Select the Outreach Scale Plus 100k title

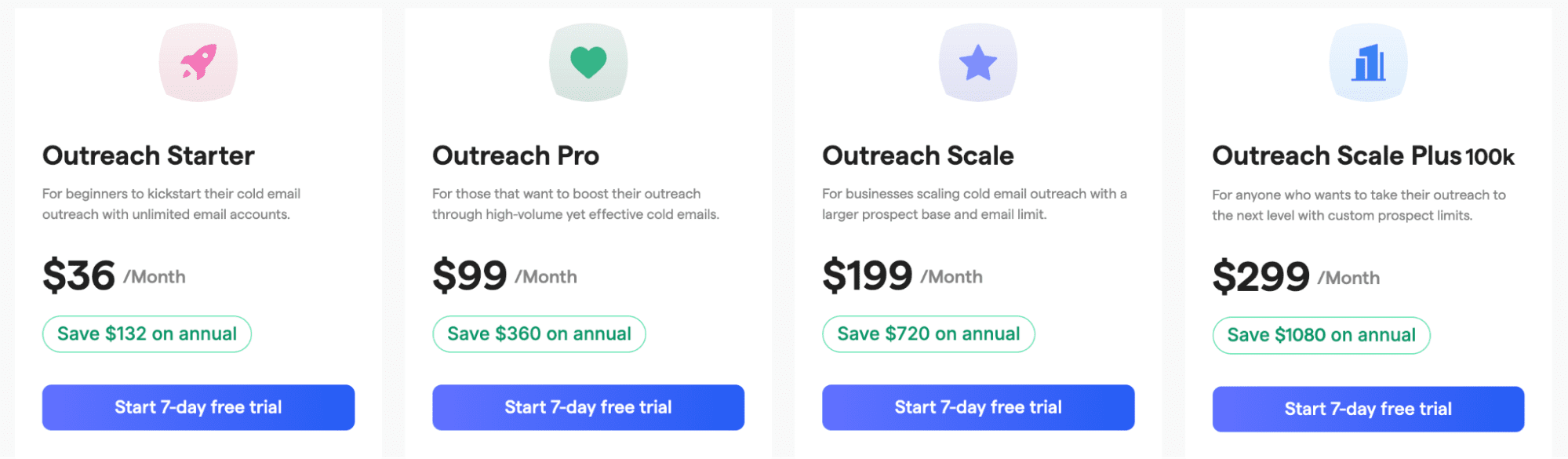pyautogui.click(x=1362, y=156)
